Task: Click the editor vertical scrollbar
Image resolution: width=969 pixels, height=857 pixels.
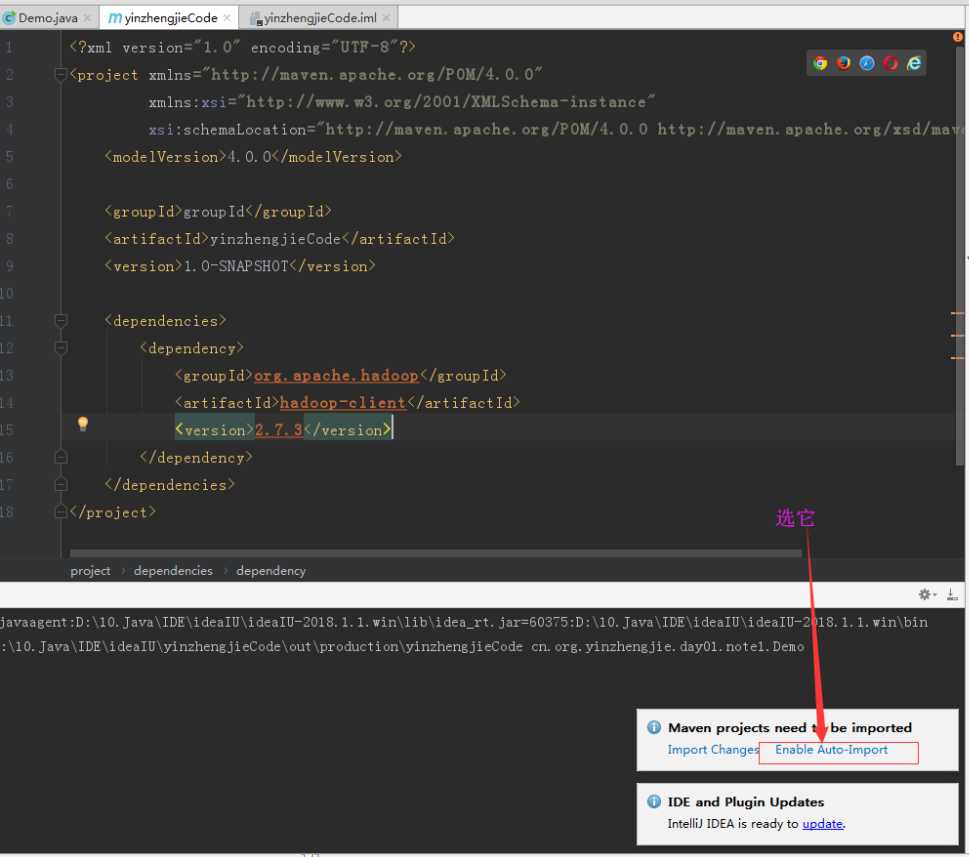Action: [x=960, y=256]
